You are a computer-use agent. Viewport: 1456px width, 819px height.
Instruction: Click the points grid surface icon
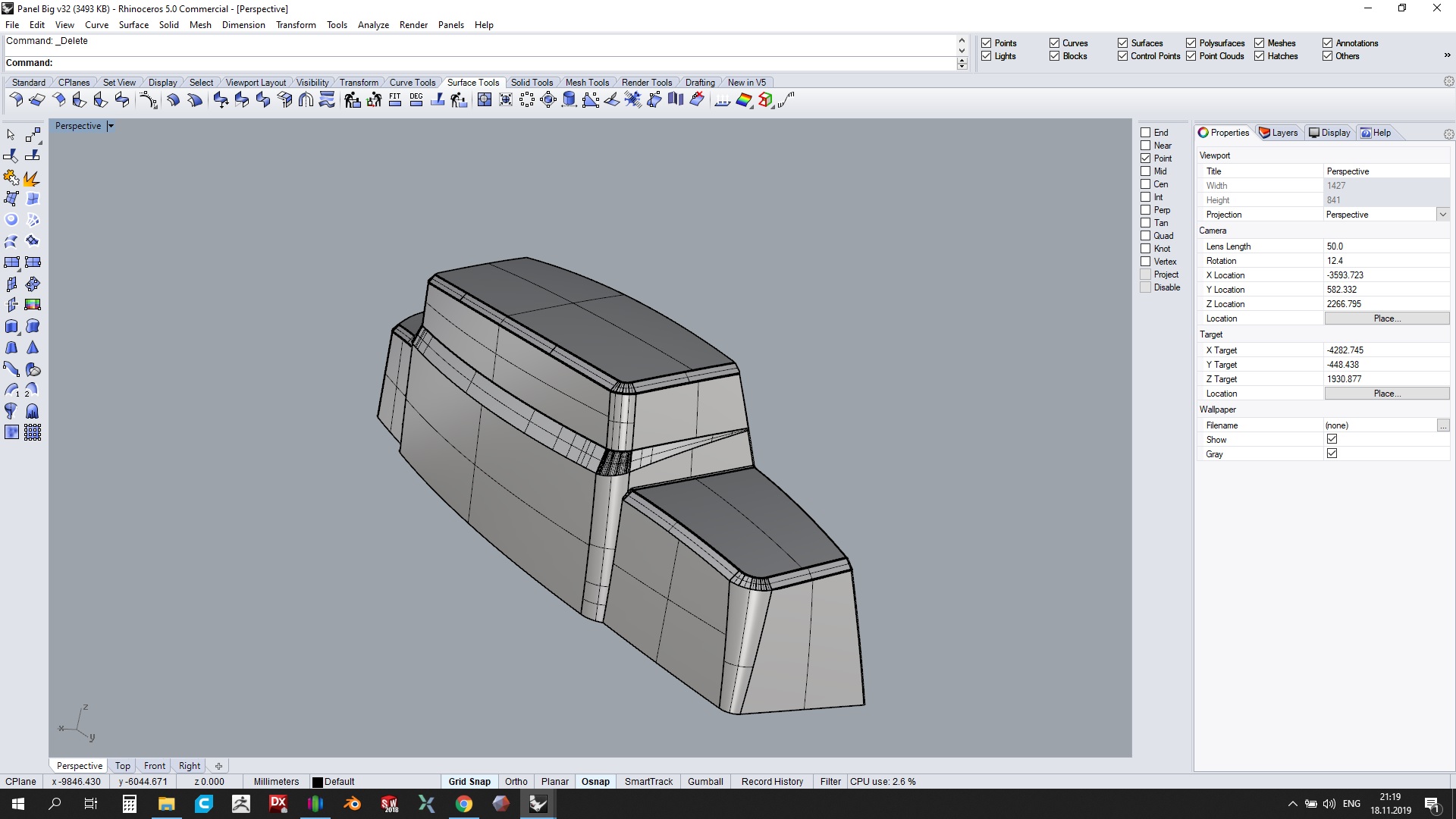click(33, 432)
